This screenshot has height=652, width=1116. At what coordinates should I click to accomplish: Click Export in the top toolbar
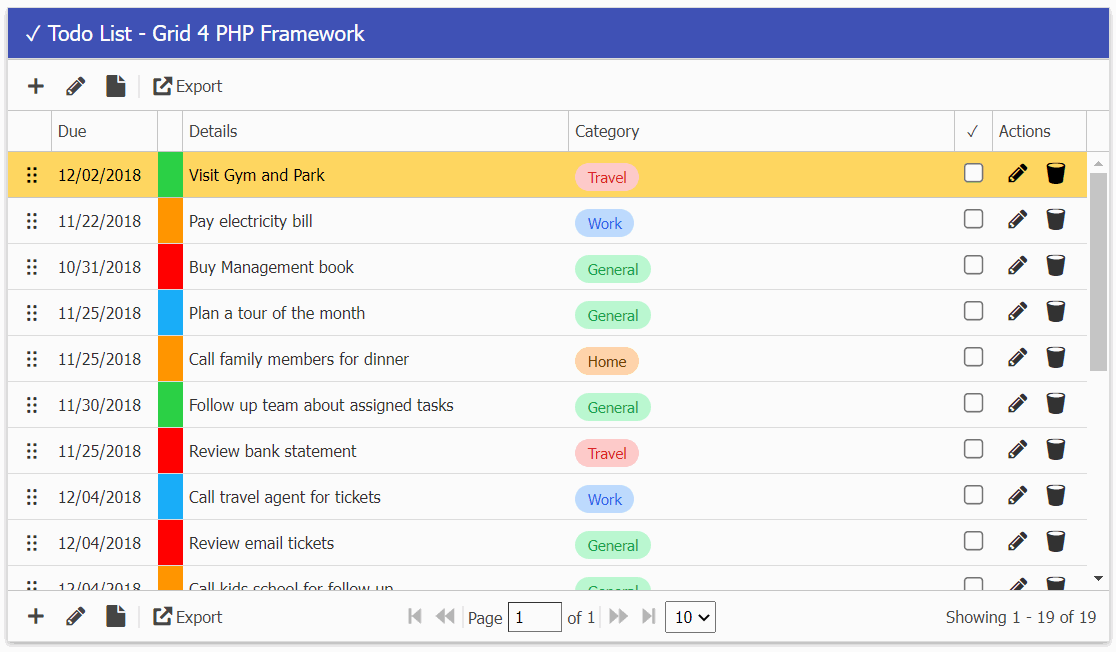point(188,86)
